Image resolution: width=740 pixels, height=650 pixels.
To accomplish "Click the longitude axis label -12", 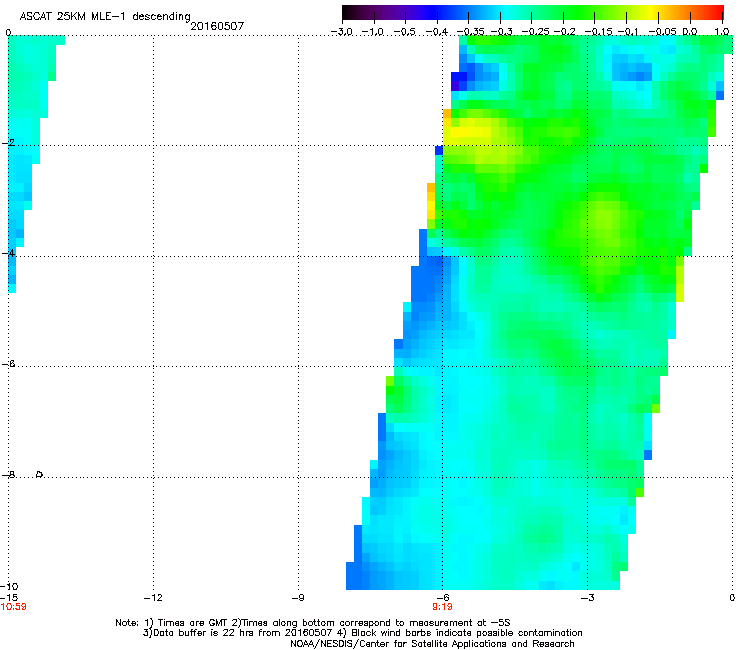I will [x=153, y=598].
